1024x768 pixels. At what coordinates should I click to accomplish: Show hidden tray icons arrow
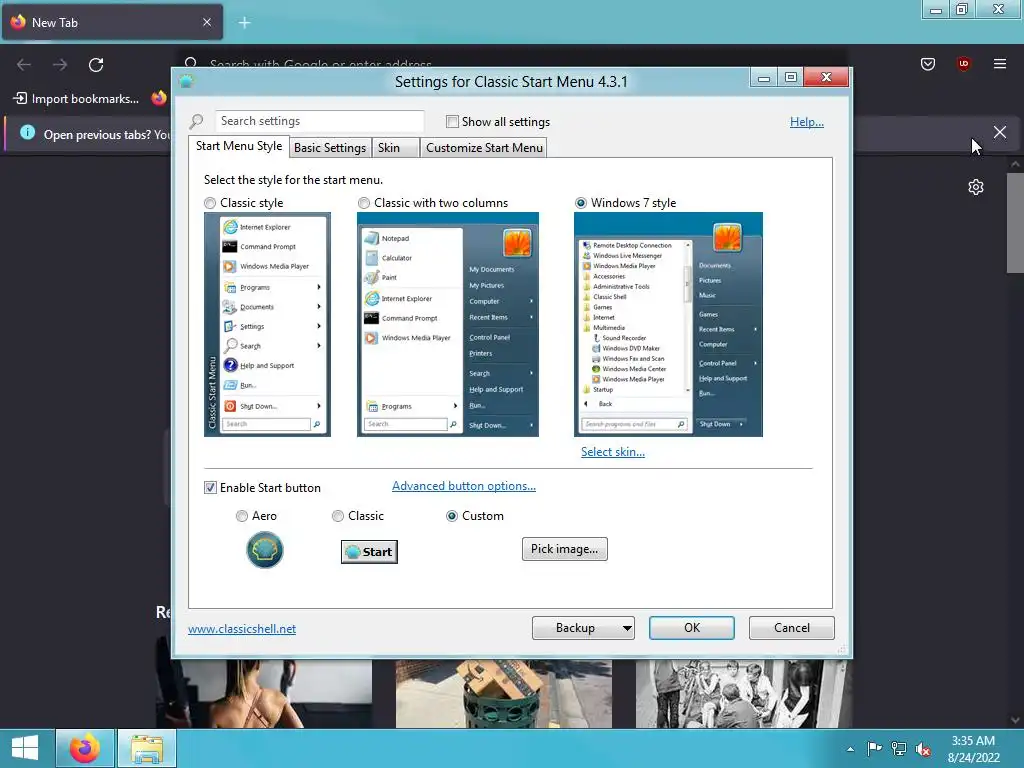pyautogui.click(x=850, y=749)
